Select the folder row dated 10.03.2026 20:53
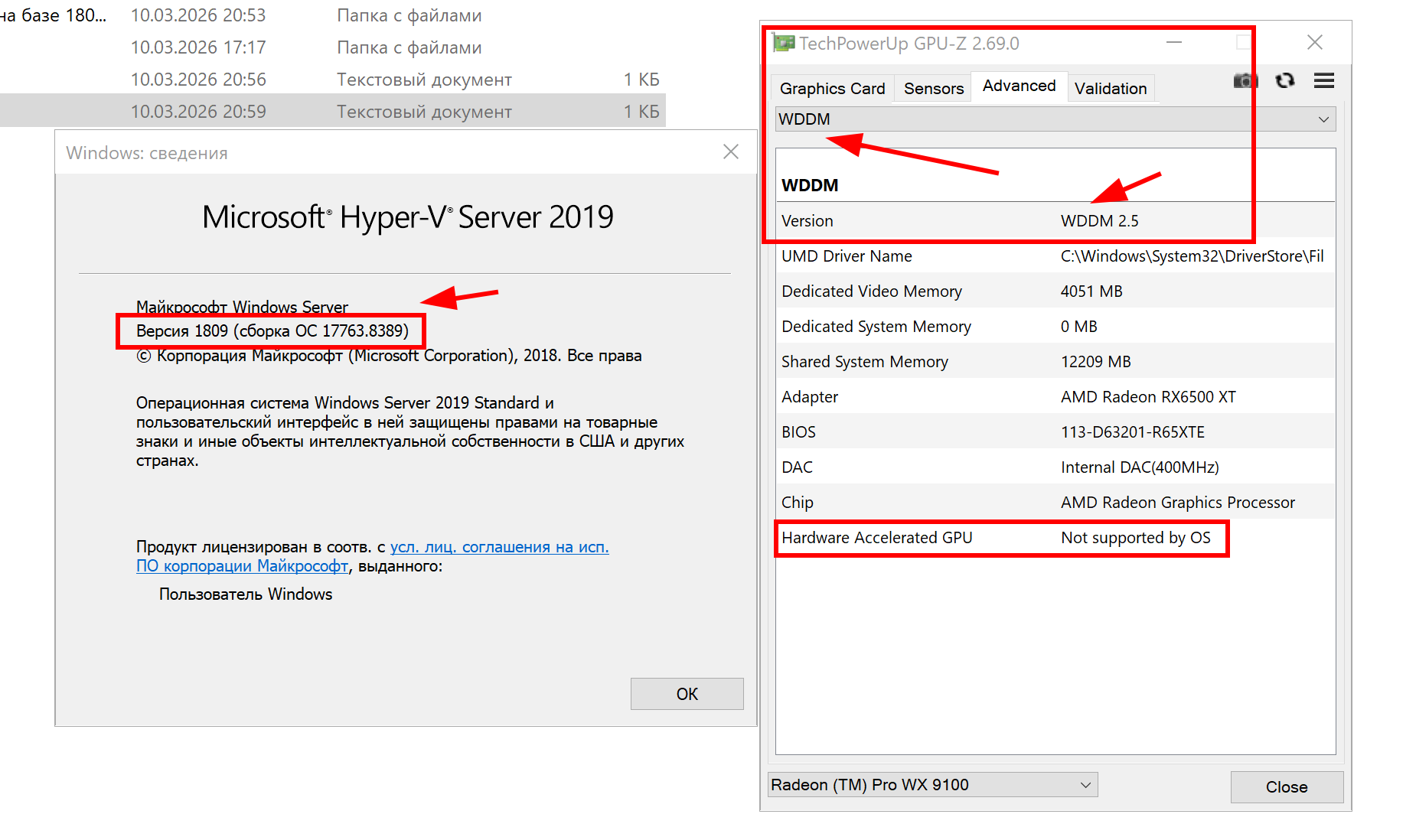Screen dimensions: 1416x840 pyautogui.click(x=332, y=15)
